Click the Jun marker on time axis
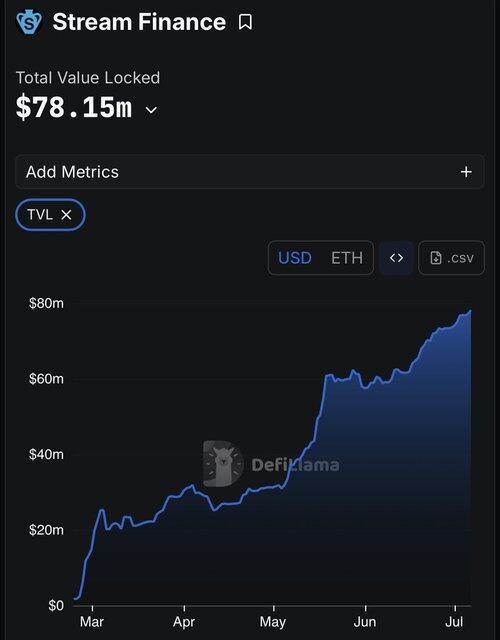 click(365, 622)
